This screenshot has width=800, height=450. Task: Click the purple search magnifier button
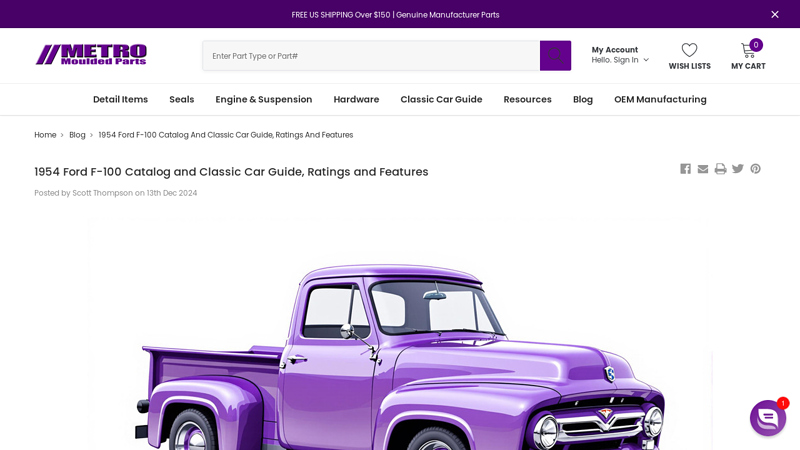pyautogui.click(x=555, y=56)
